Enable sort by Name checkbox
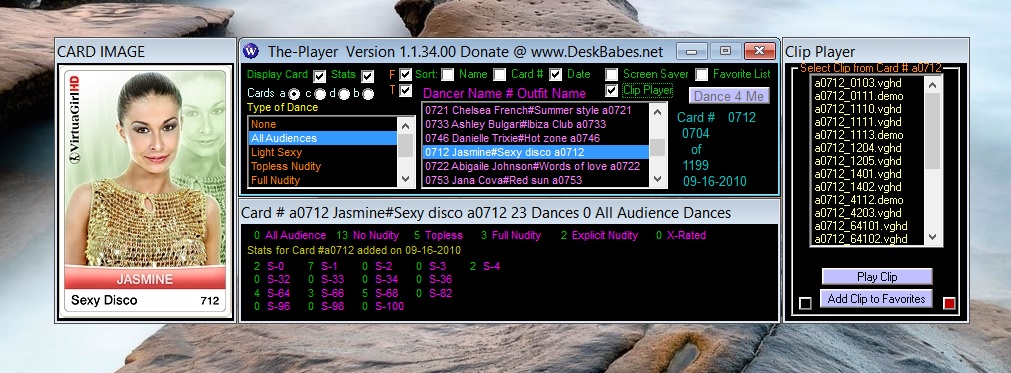 (447, 75)
